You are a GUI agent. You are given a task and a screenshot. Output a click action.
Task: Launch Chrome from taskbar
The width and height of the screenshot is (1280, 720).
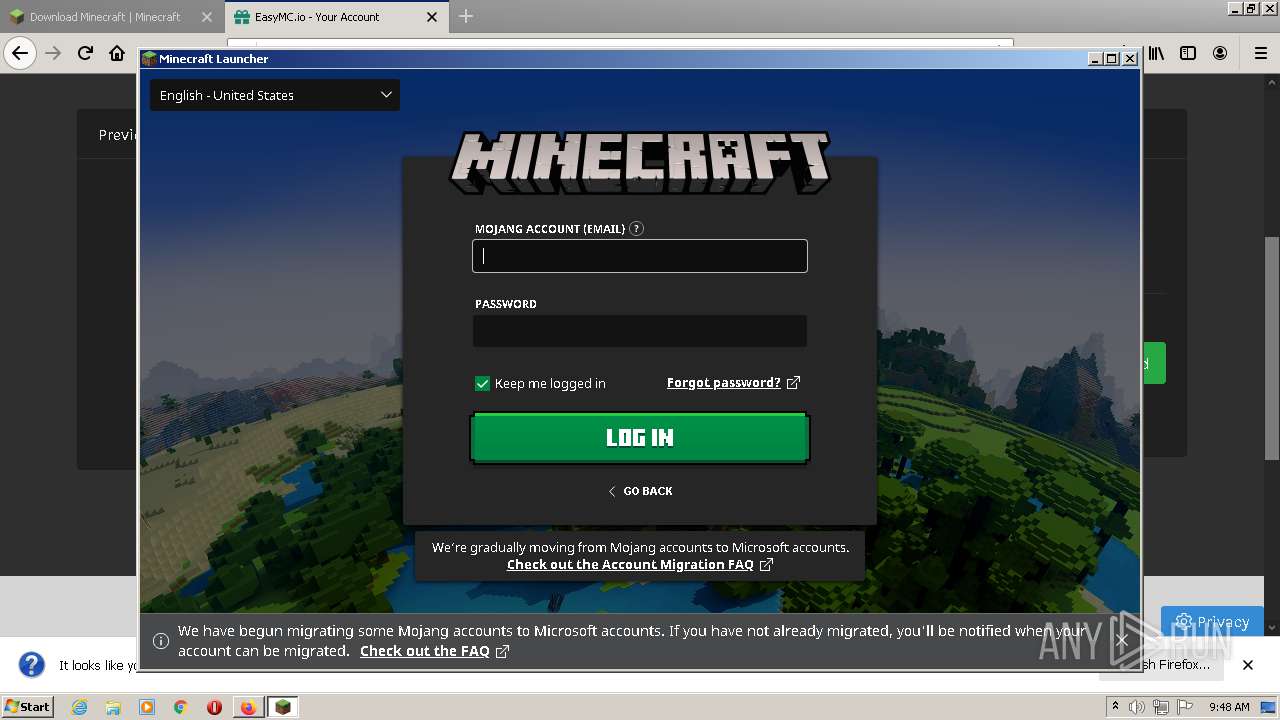(181, 707)
